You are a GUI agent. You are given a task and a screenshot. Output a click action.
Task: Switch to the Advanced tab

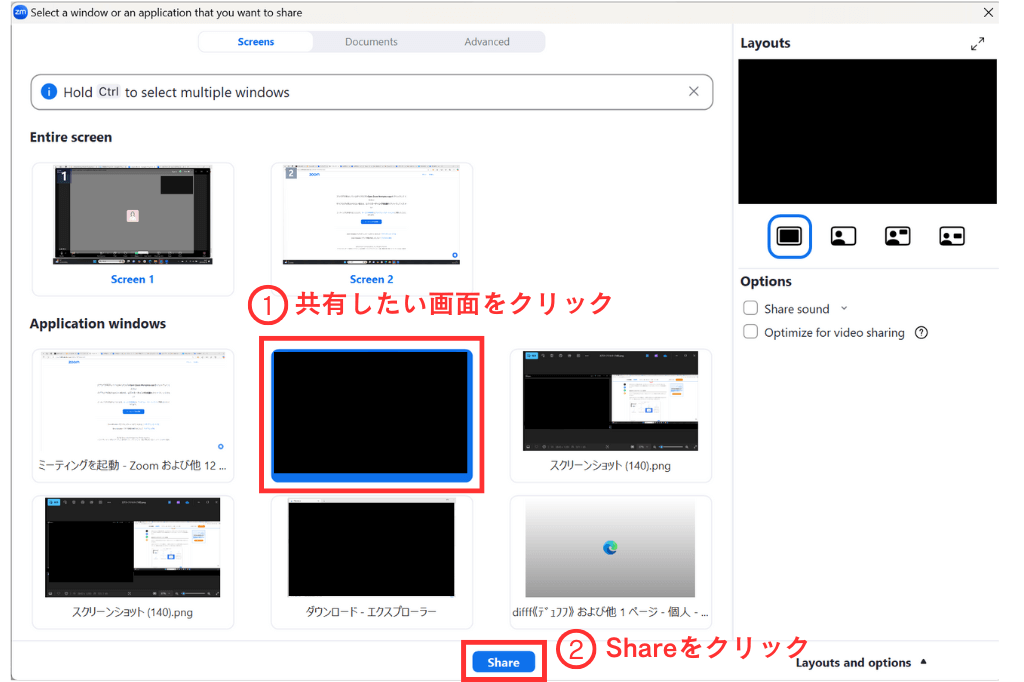click(x=487, y=42)
